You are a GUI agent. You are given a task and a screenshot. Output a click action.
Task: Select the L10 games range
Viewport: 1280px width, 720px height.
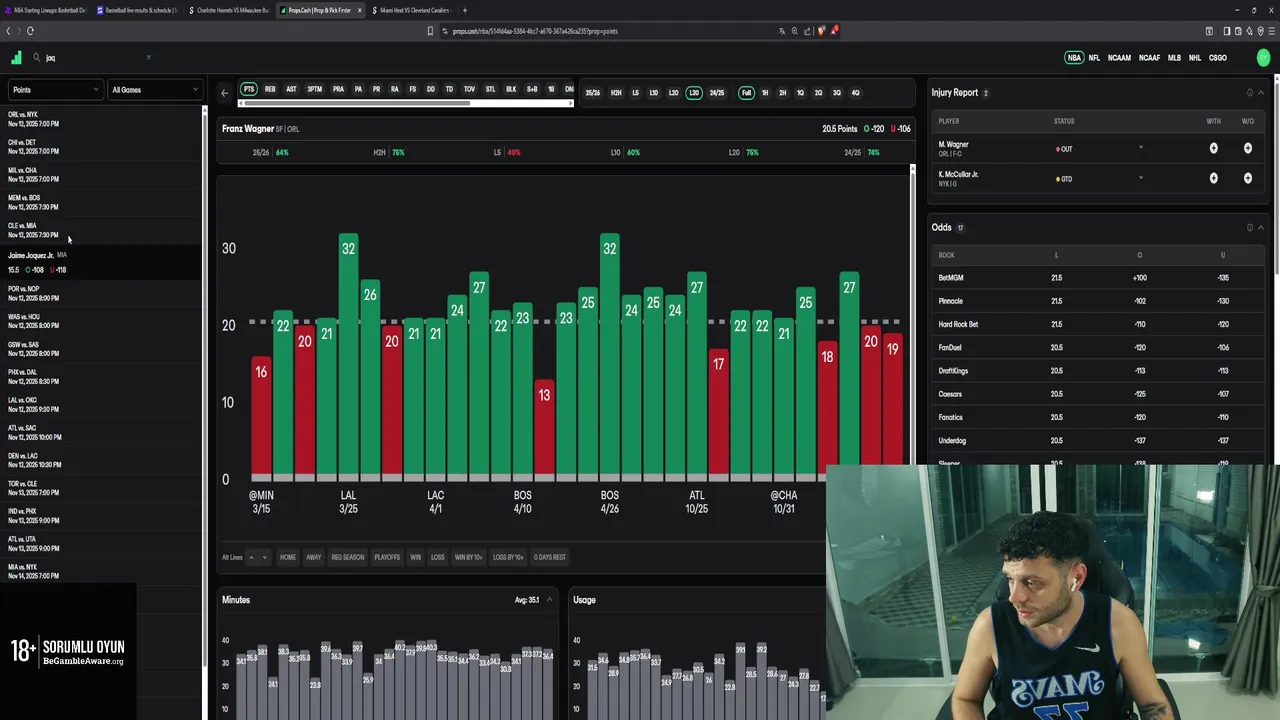654,93
